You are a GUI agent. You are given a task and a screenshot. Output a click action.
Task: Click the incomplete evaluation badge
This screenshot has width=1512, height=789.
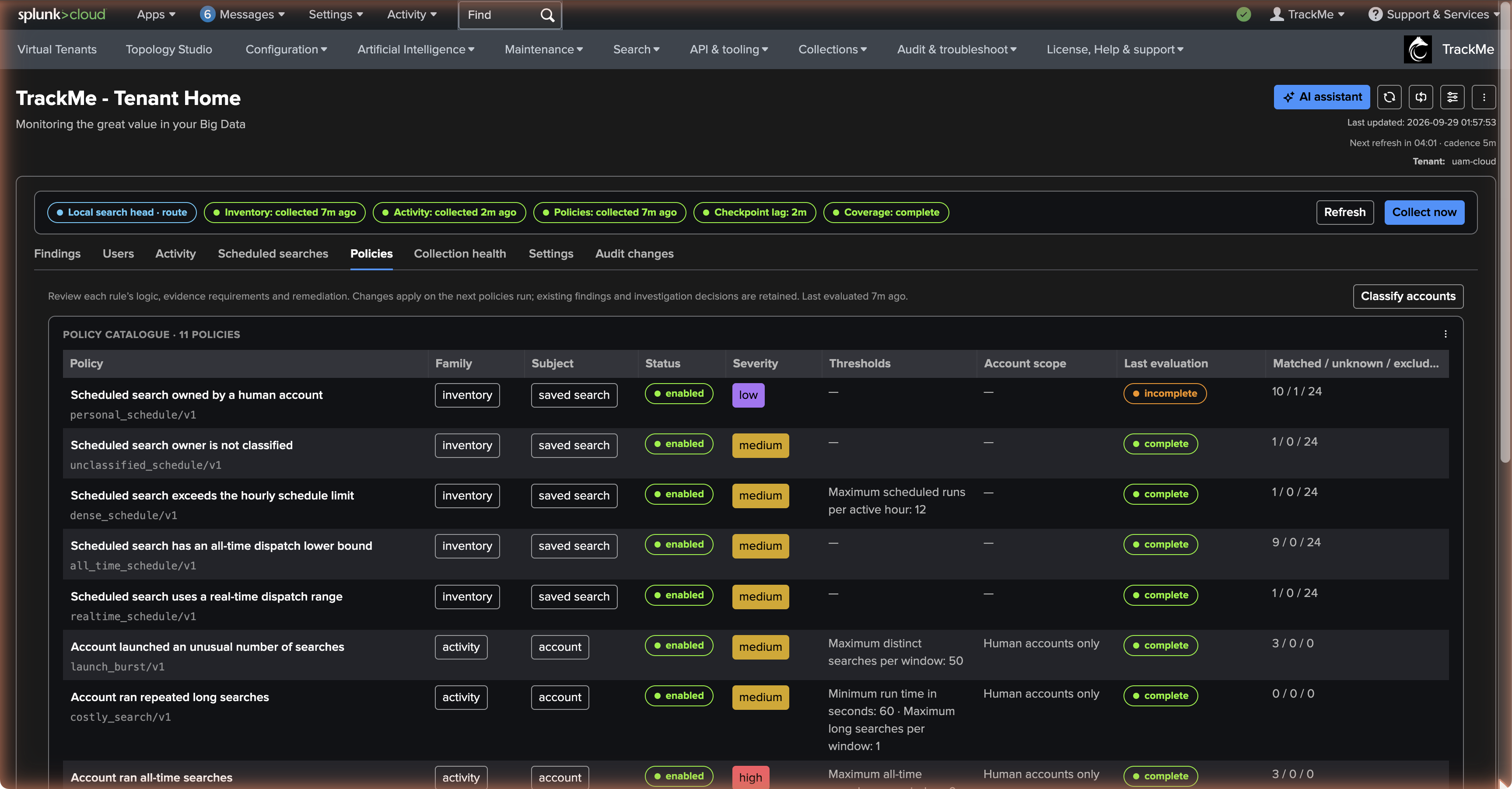[1165, 394]
